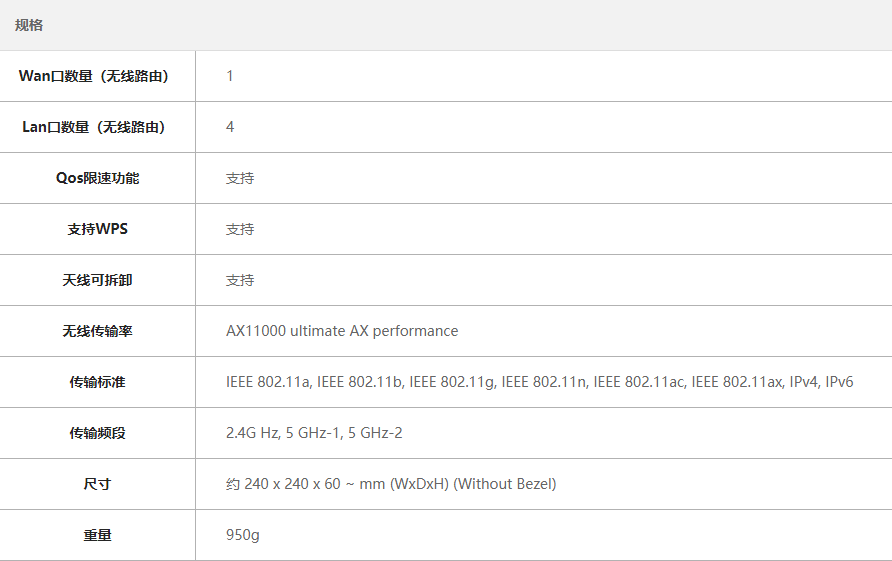Select the 无线传输率 label
The height and width of the screenshot is (561, 892).
(97, 331)
